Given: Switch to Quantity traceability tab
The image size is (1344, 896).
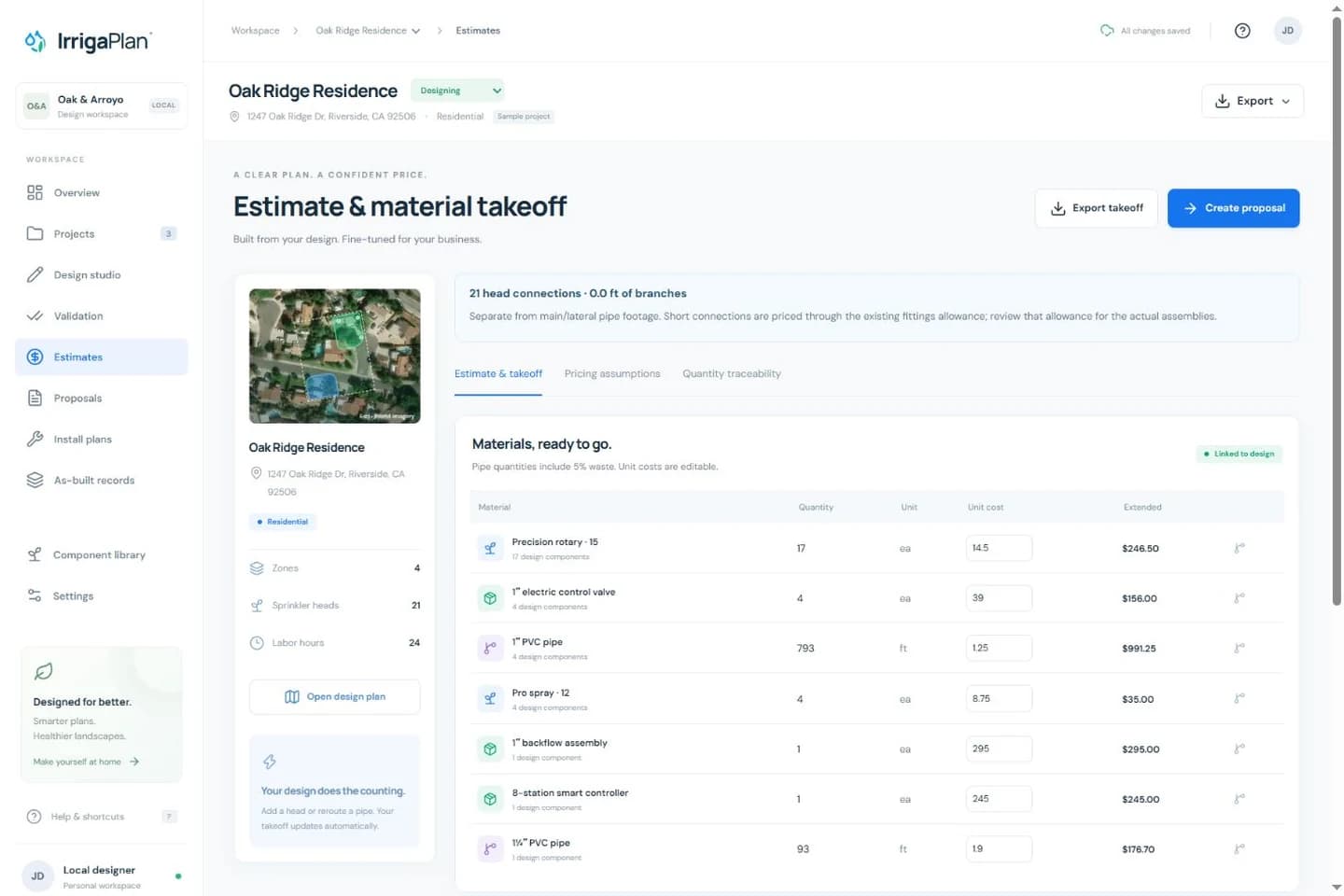Looking at the screenshot, I should [x=732, y=374].
